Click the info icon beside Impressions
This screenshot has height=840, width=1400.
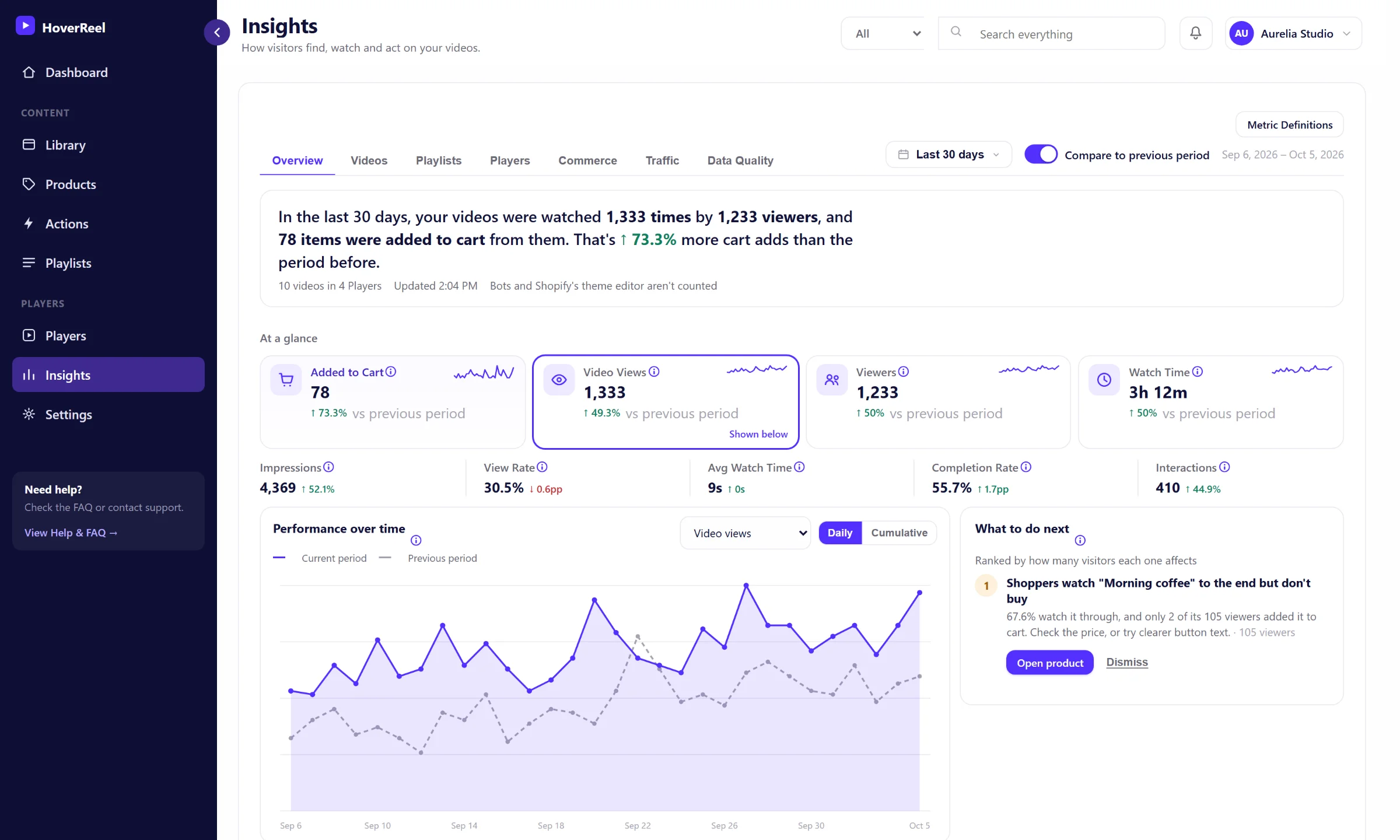328,467
